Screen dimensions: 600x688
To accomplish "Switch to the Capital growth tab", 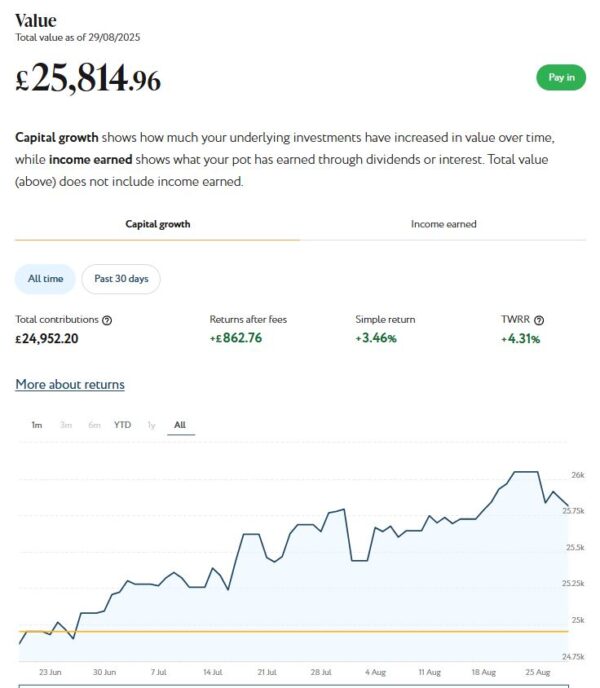I will (157, 224).
